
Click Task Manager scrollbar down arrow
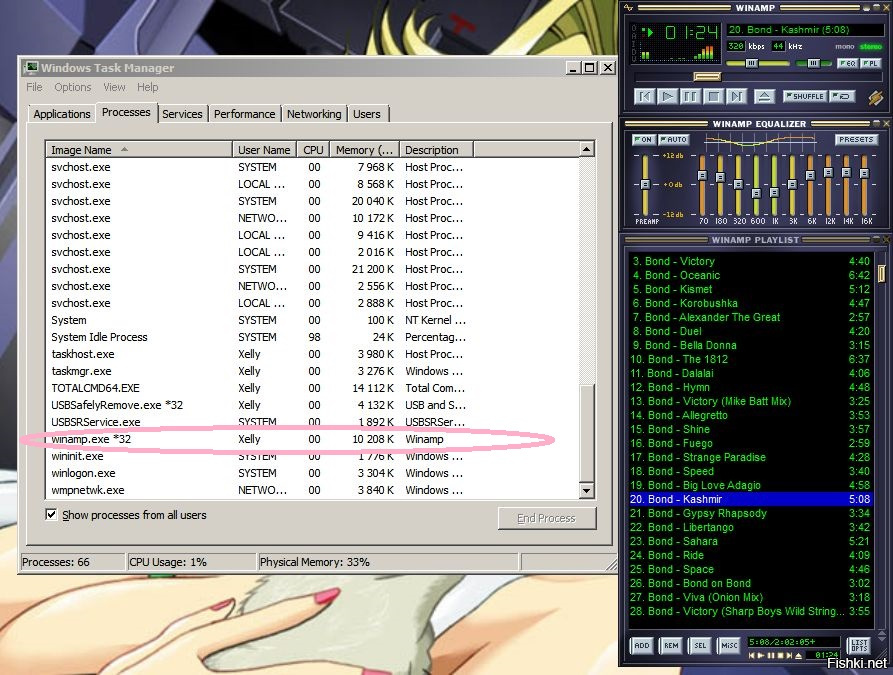pyautogui.click(x=586, y=490)
